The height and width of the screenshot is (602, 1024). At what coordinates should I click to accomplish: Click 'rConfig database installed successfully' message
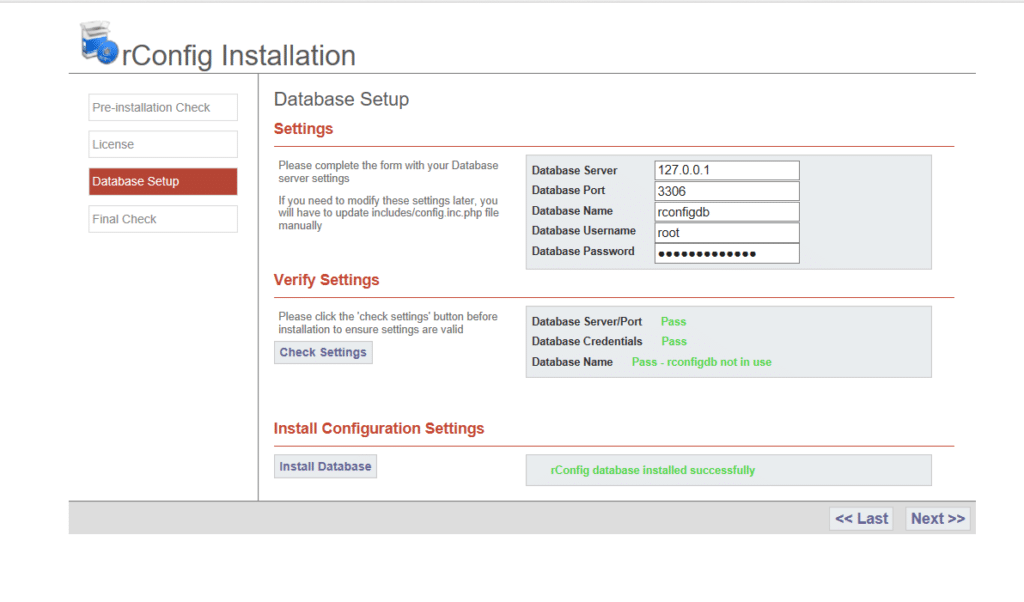pos(652,470)
